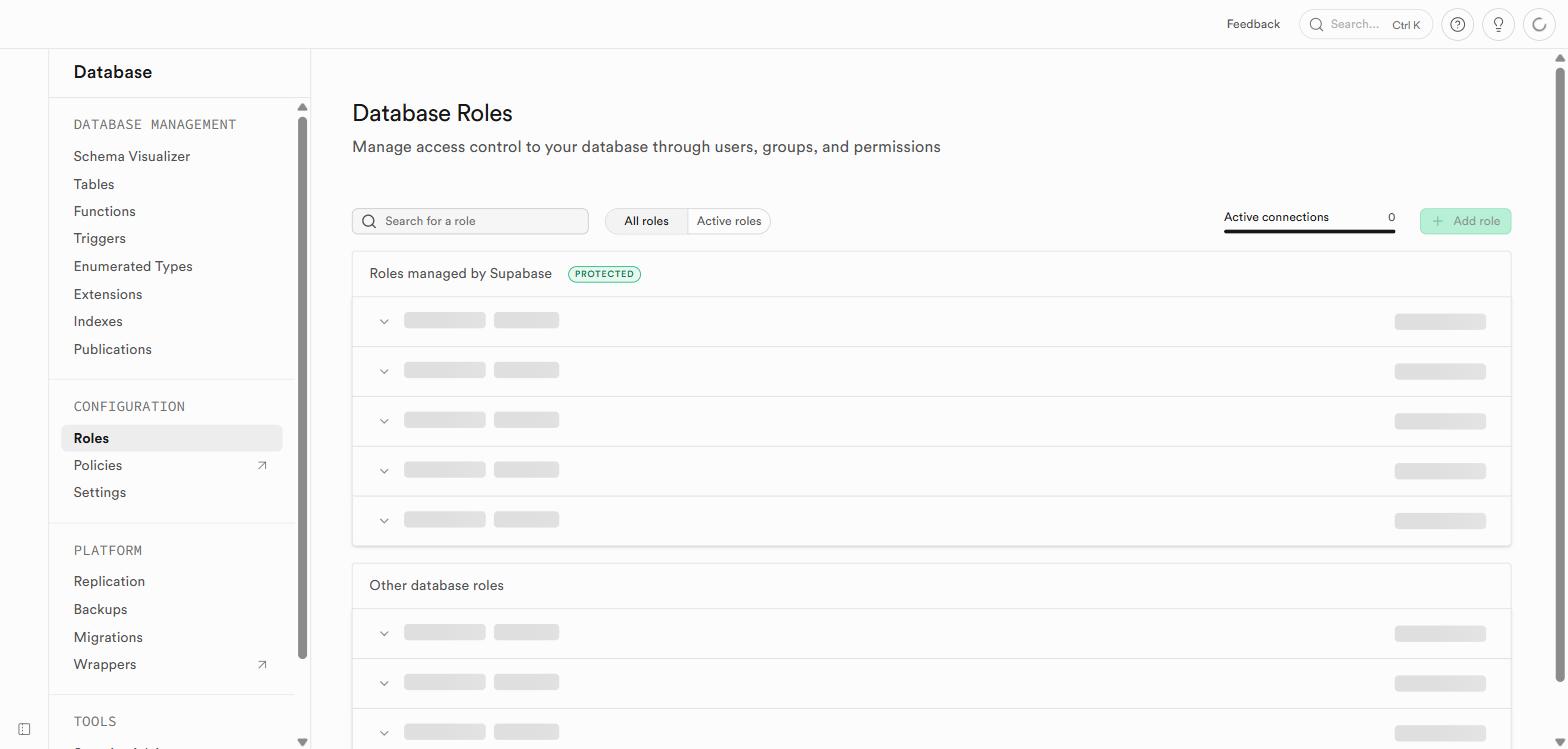Open Functions in the sidebar

pyautogui.click(x=104, y=211)
